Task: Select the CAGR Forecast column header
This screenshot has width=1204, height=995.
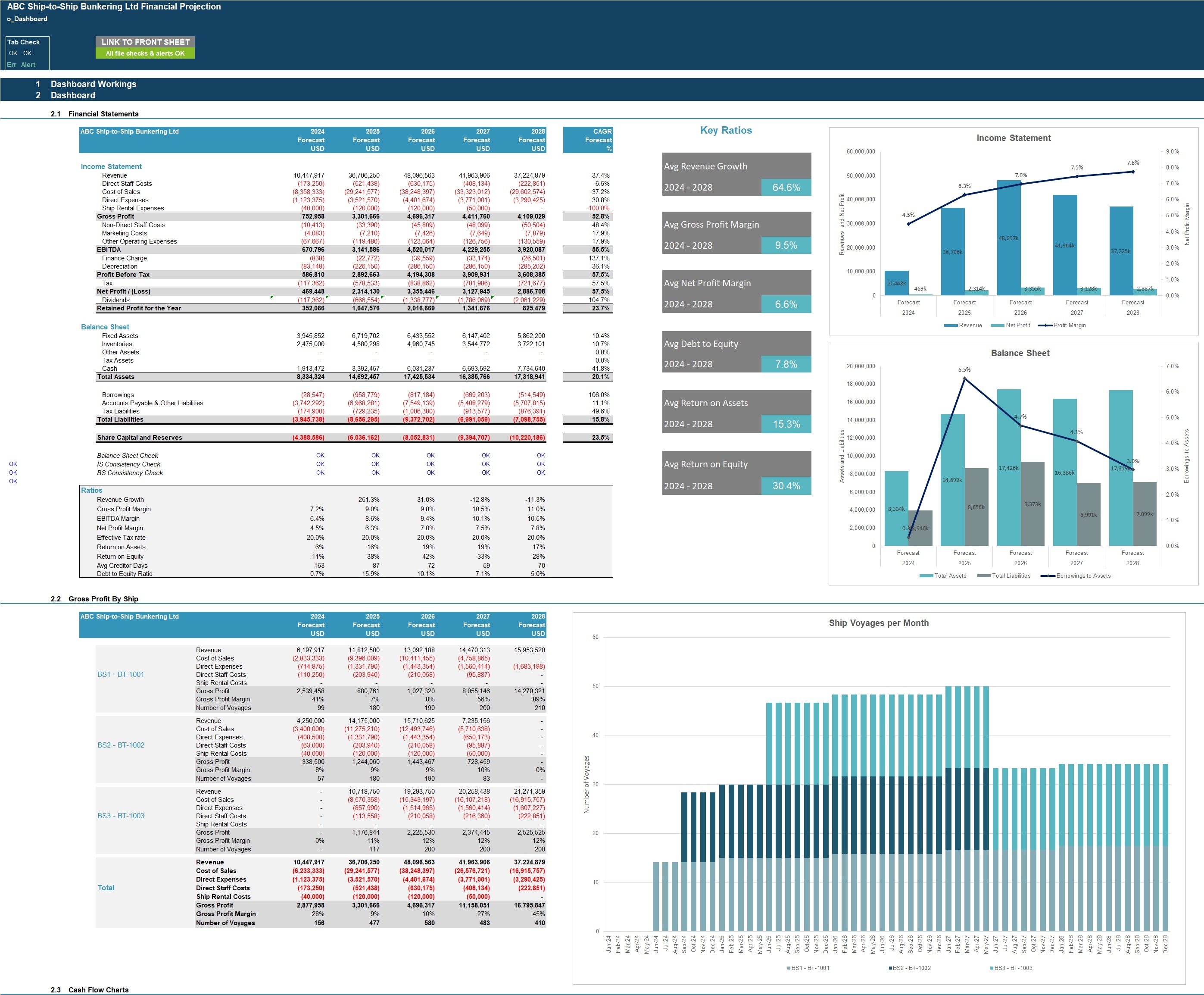Action: [x=588, y=140]
